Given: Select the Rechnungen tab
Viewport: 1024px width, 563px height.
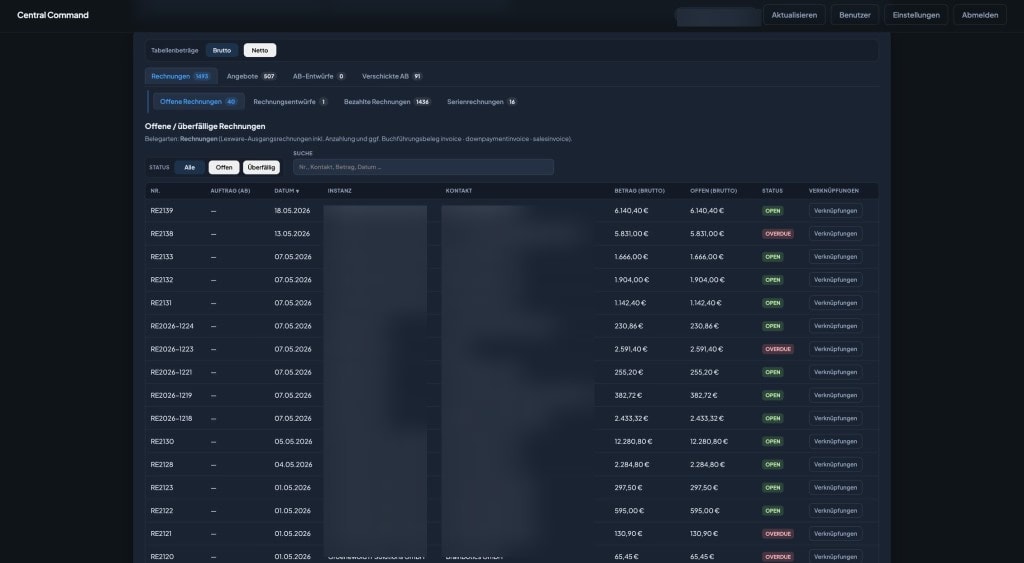Looking at the screenshot, I should 181,76.
